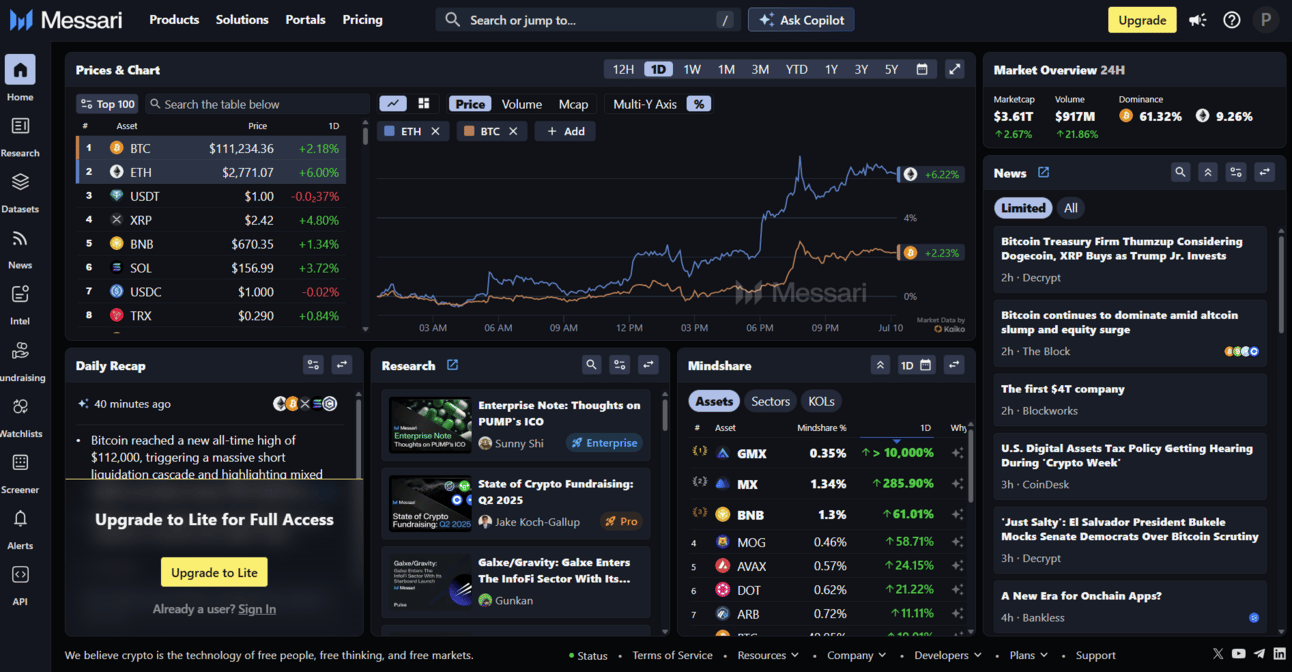Open the News sidebar icon
This screenshot has height=672, width=1292.
pyautogui.click(x=20, y=238)
